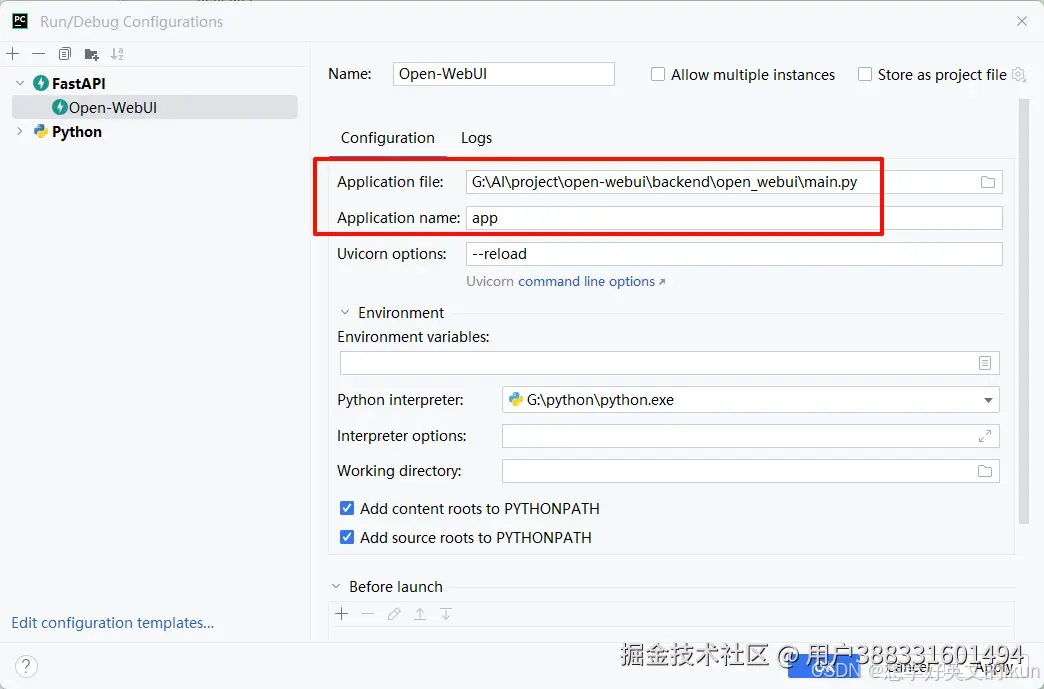Select the Open-WebUI configuration in the tree
Image resolution: width=1044 pixels, height=689 pixels.
click(x=154, y=107)
